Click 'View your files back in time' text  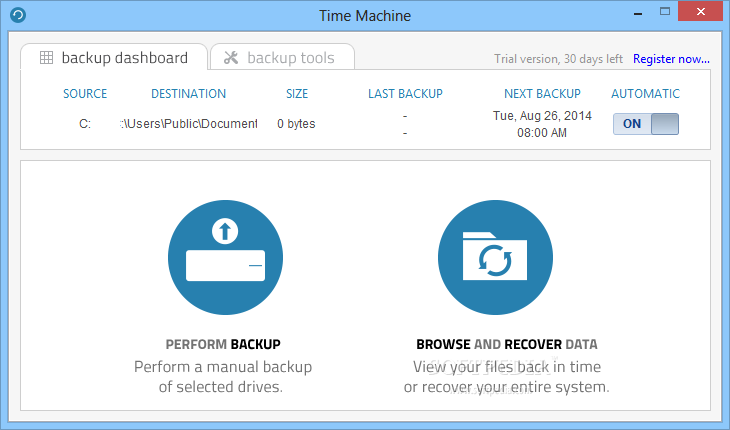coord(507,367)
